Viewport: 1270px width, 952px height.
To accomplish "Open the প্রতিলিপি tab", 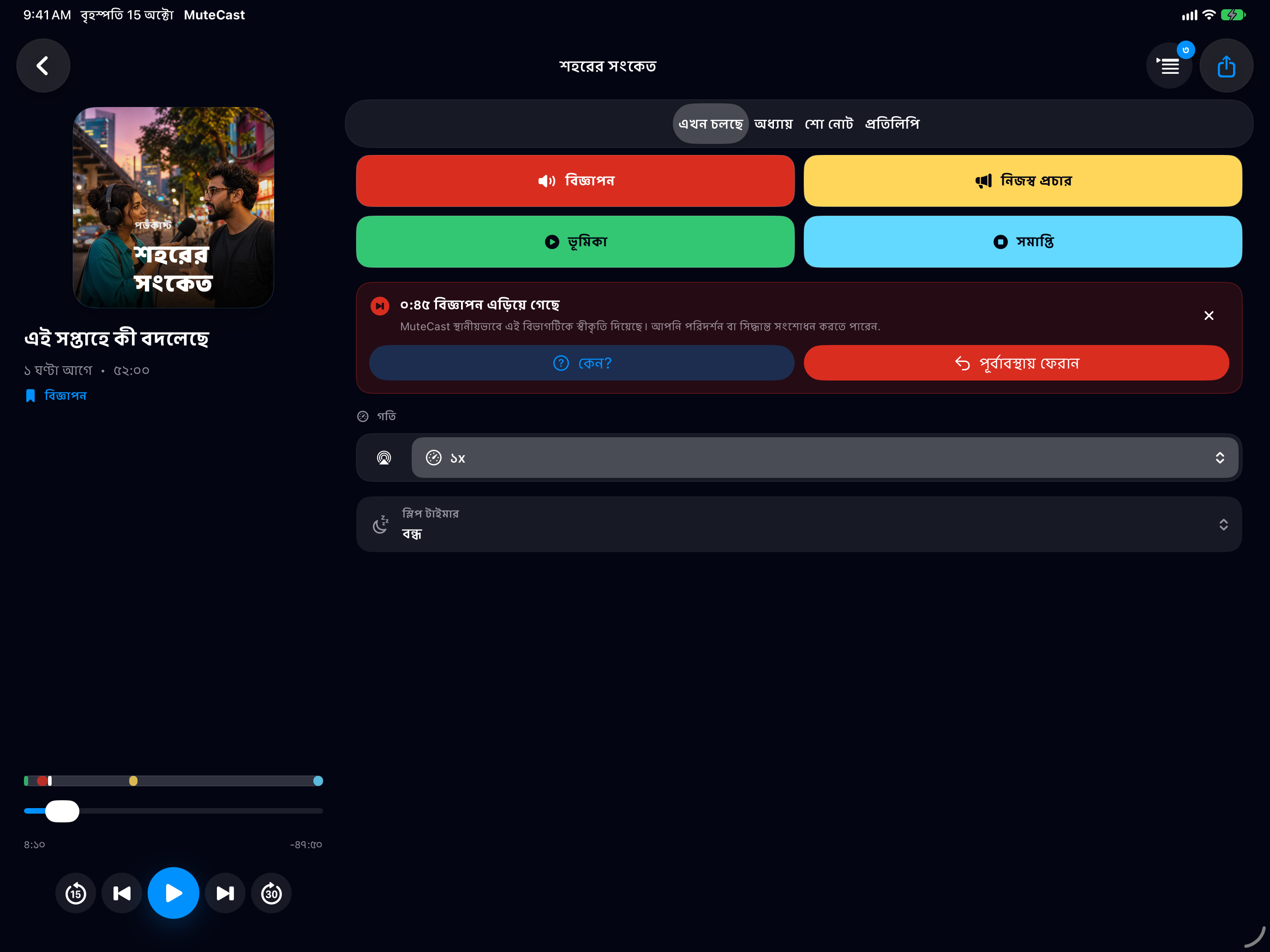I will point(892,123).
